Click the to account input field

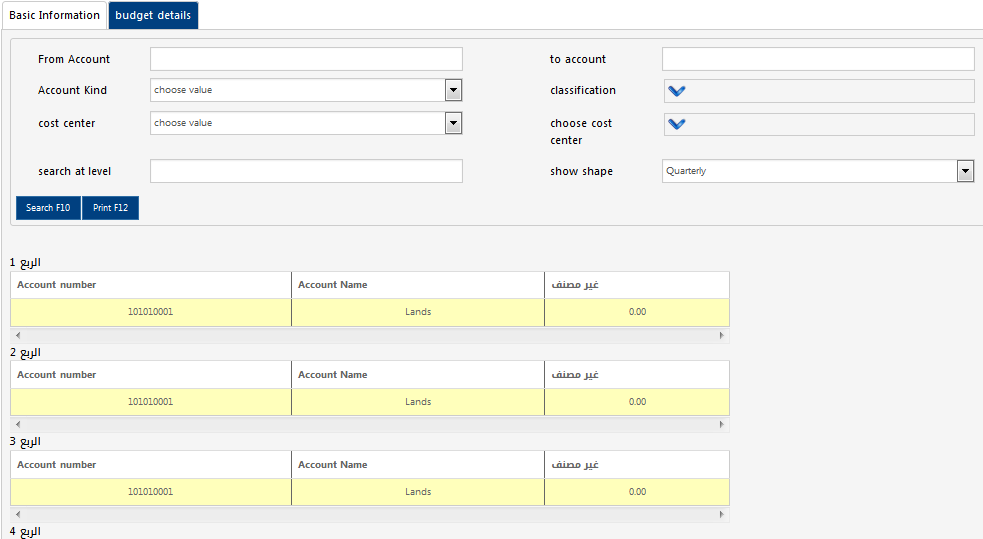817,59
